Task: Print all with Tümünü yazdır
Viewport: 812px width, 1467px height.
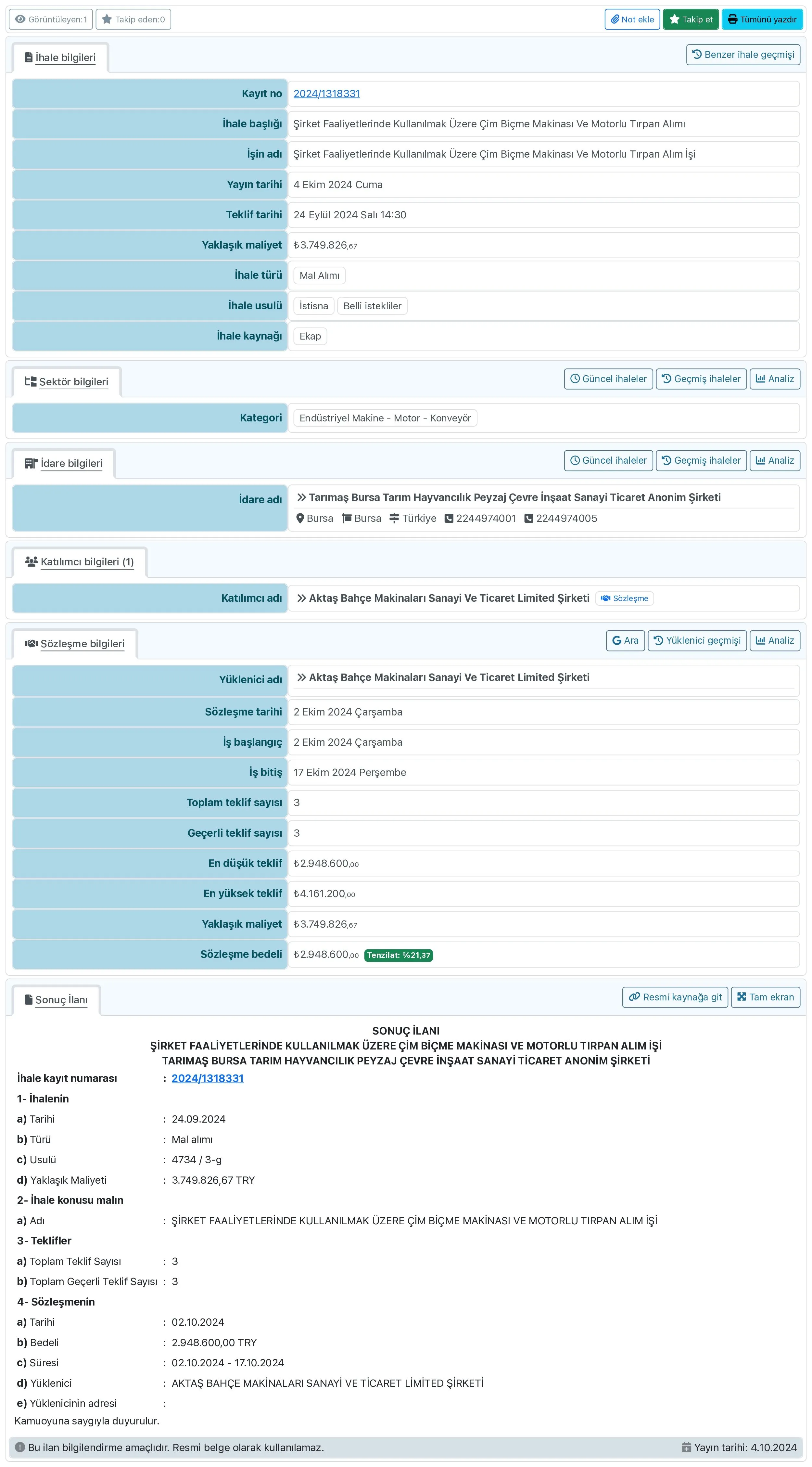Action: click(x=762, y=19)
